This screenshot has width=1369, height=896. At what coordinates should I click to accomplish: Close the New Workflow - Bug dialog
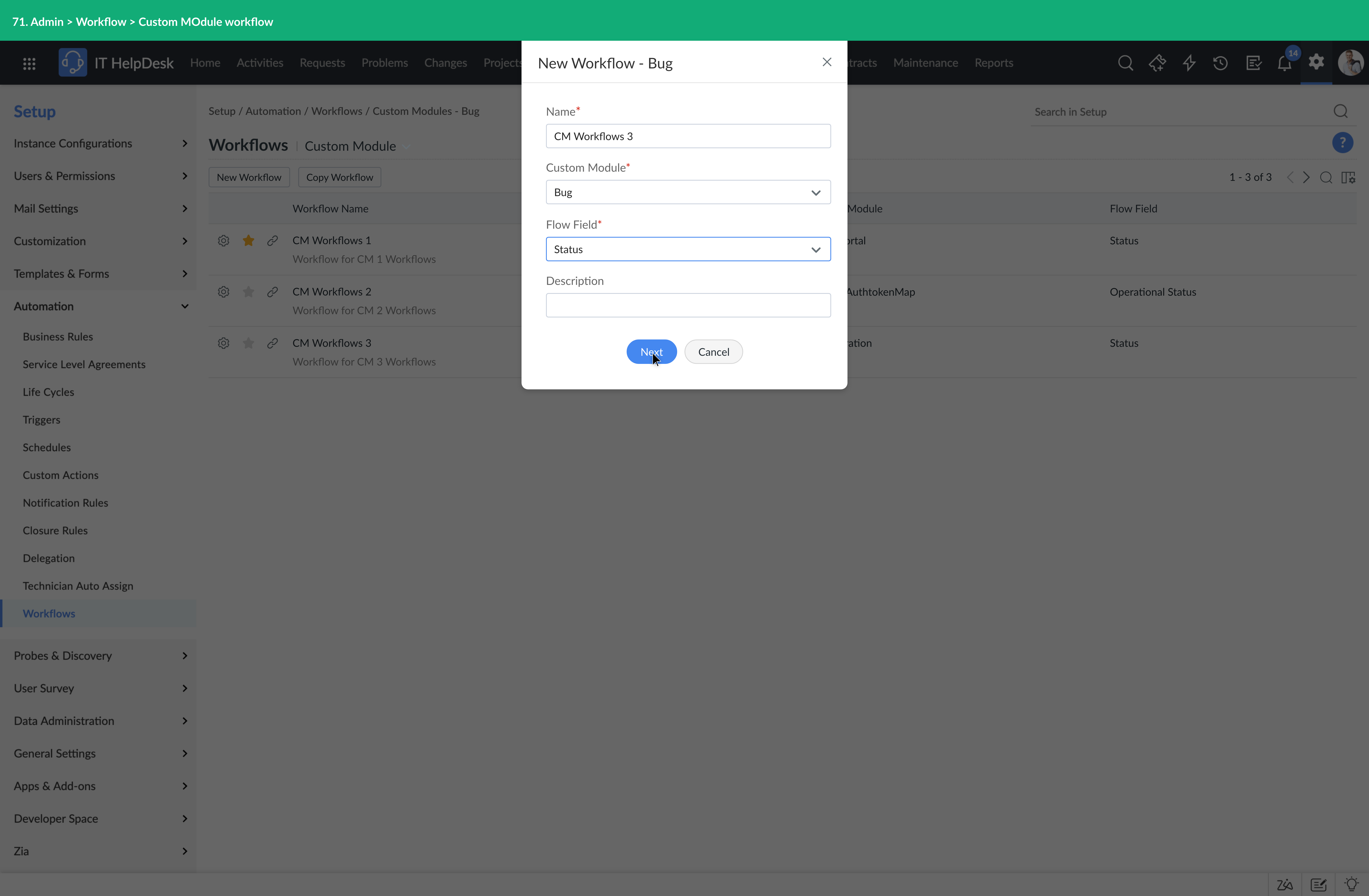click(x=827, y=62)
